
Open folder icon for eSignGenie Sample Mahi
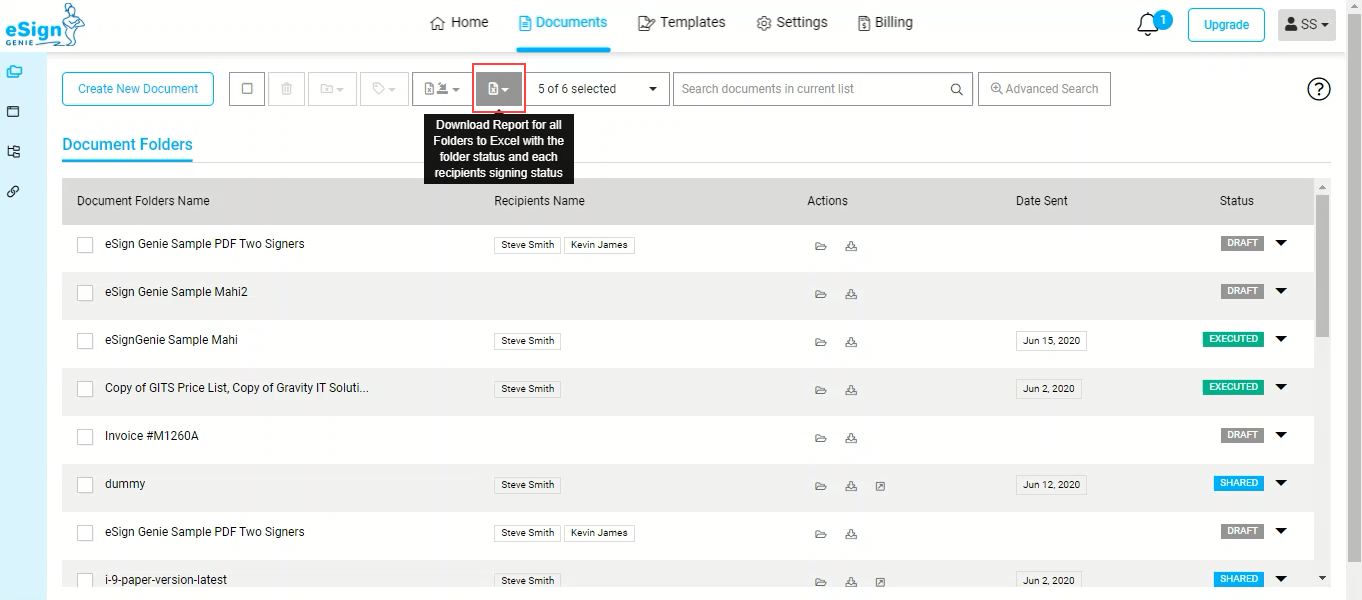[821, 342]
